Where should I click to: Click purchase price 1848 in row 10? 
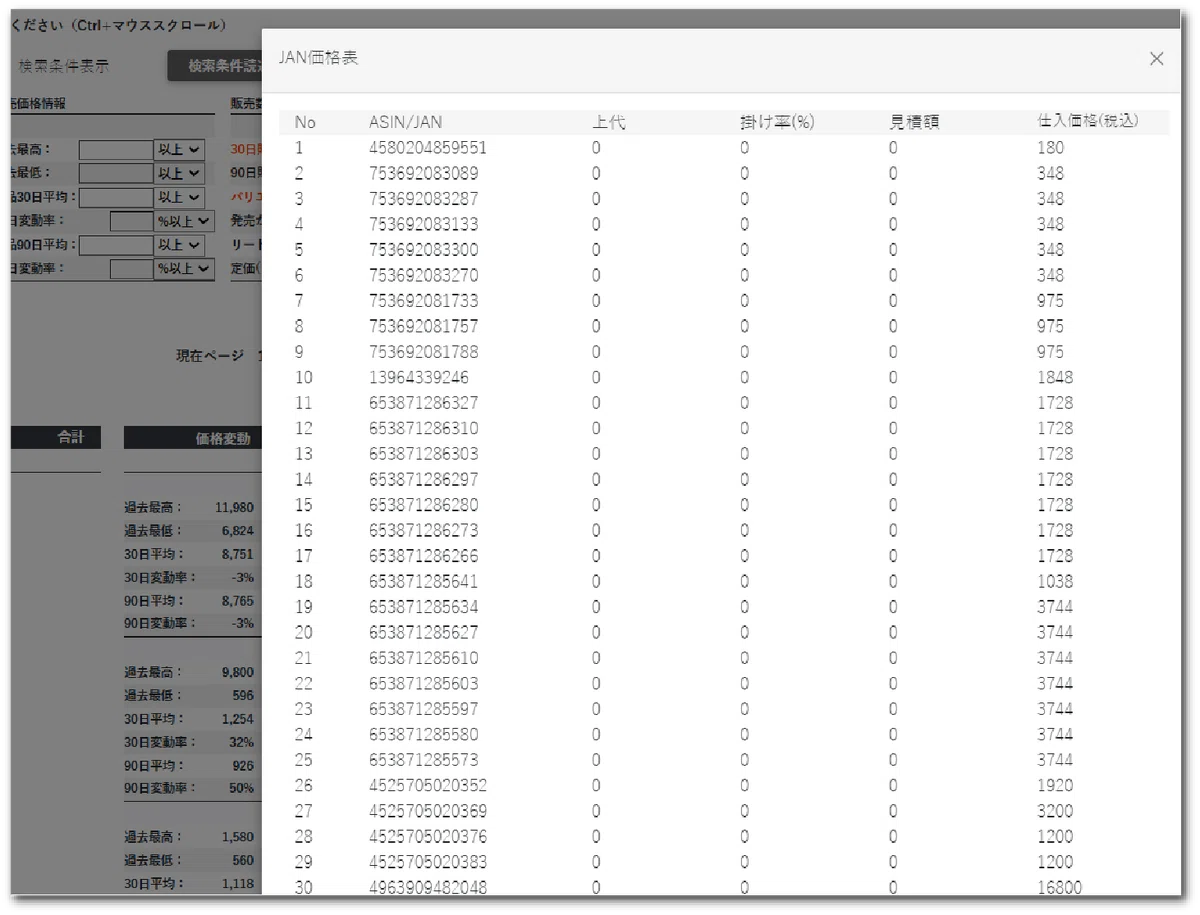click(1055, 377)
